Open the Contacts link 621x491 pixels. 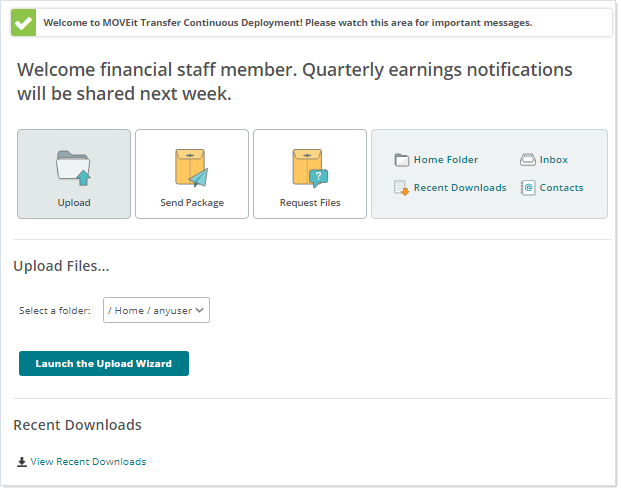click(561, 188)
